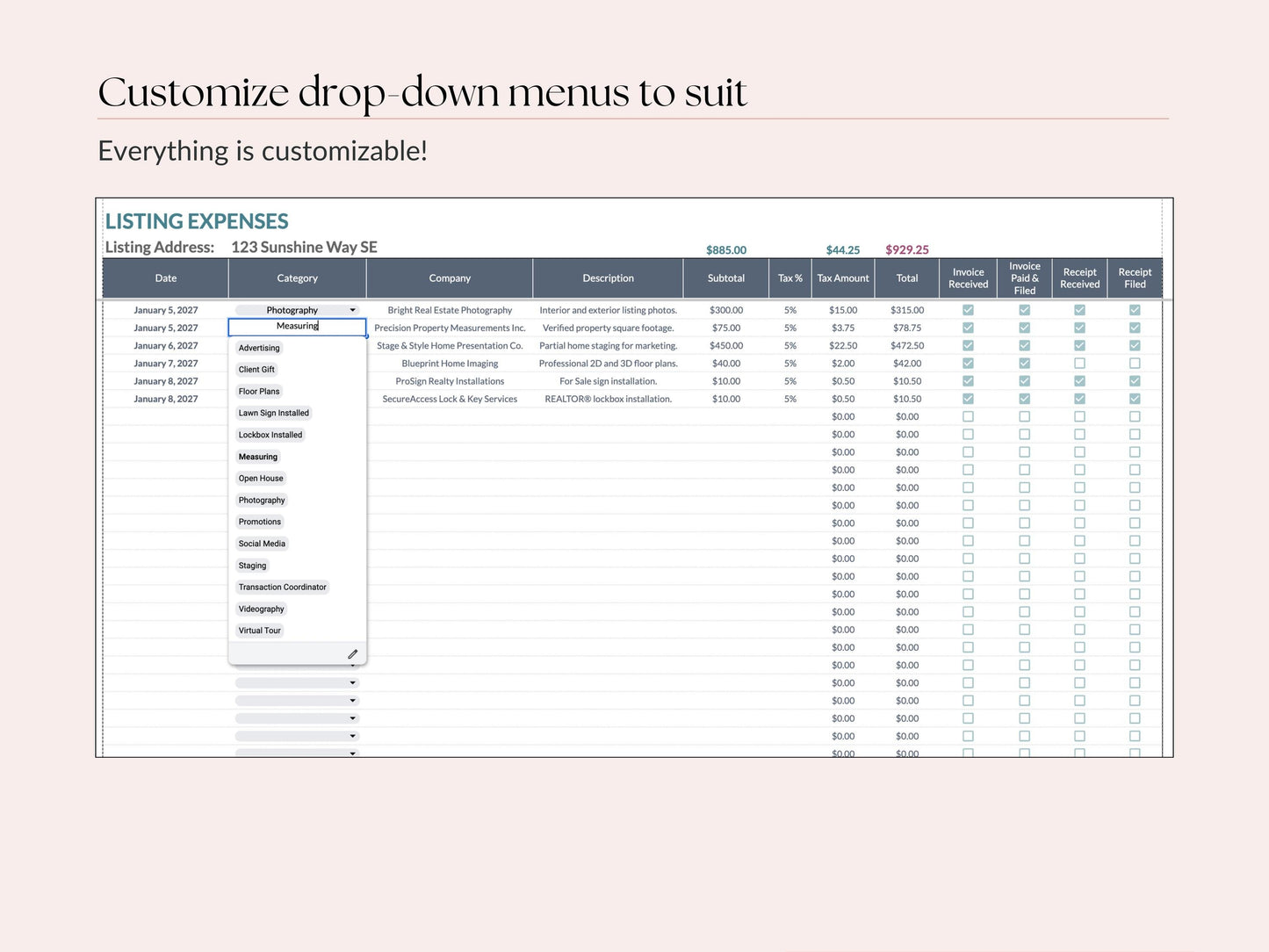Click the Description column header

click(608, 278)
